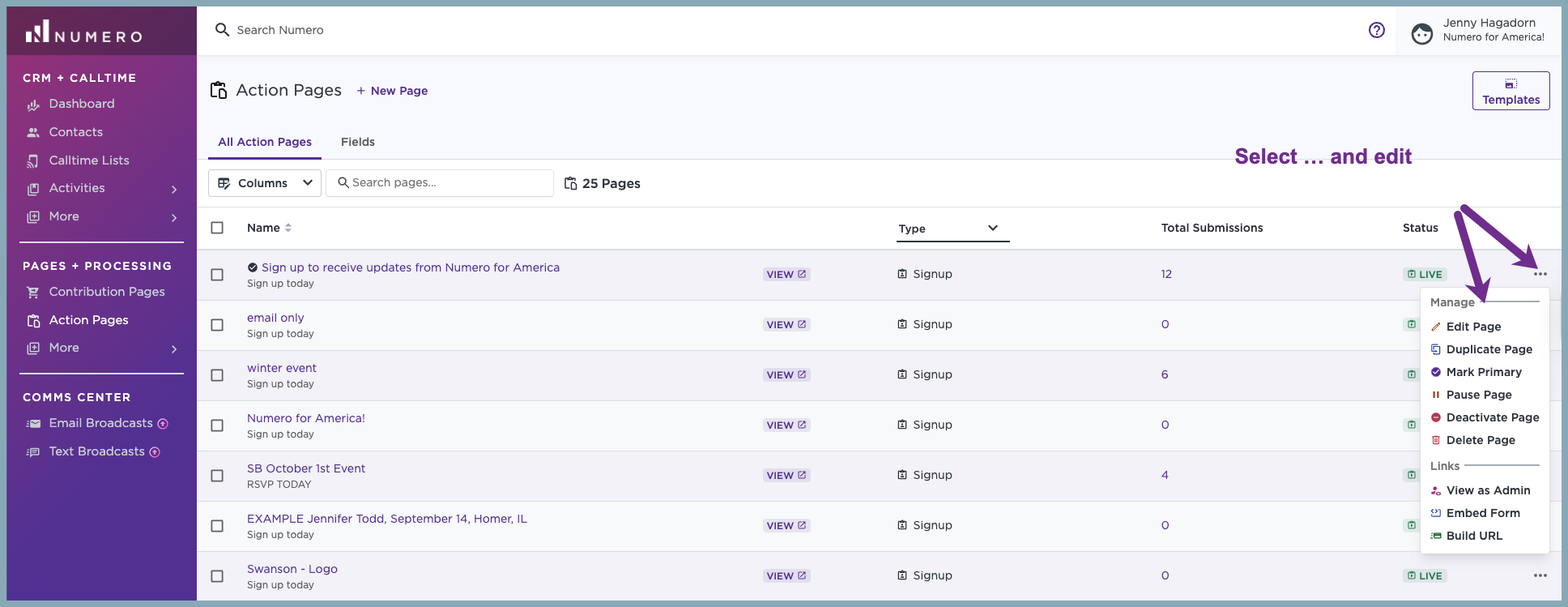Open the Type filter dropdown
The height and width of the screenshot is (607, 1568).
(x=952, y=229)
